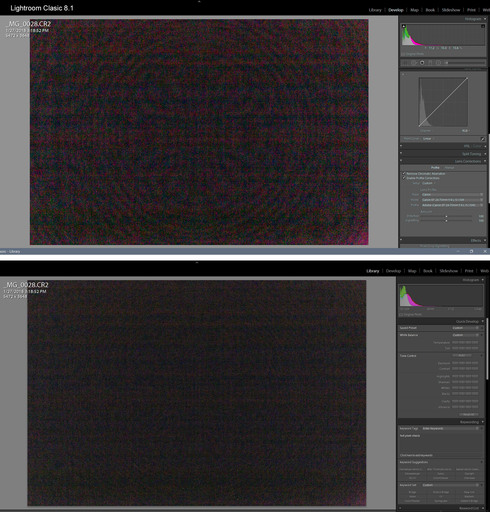Expand the HSL / Color panel
This screenshot has height=512, width=490.
coord(485,146)
